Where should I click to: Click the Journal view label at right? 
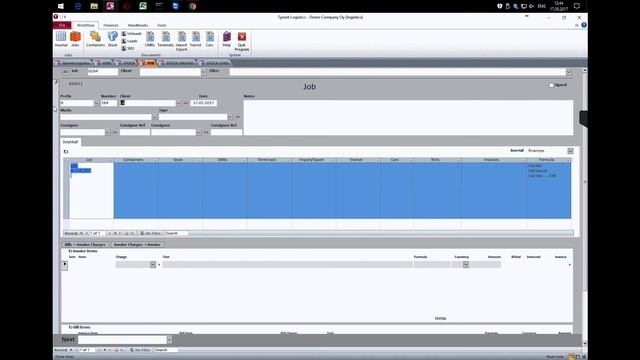[x=517, y=151]
